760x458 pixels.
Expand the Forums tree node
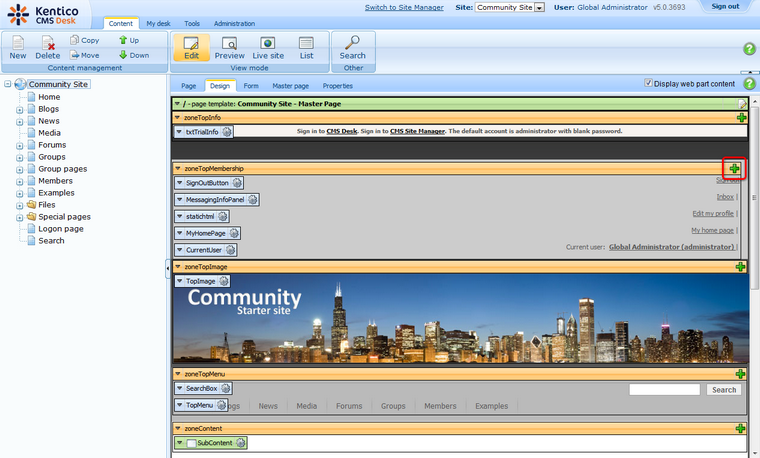19,145
